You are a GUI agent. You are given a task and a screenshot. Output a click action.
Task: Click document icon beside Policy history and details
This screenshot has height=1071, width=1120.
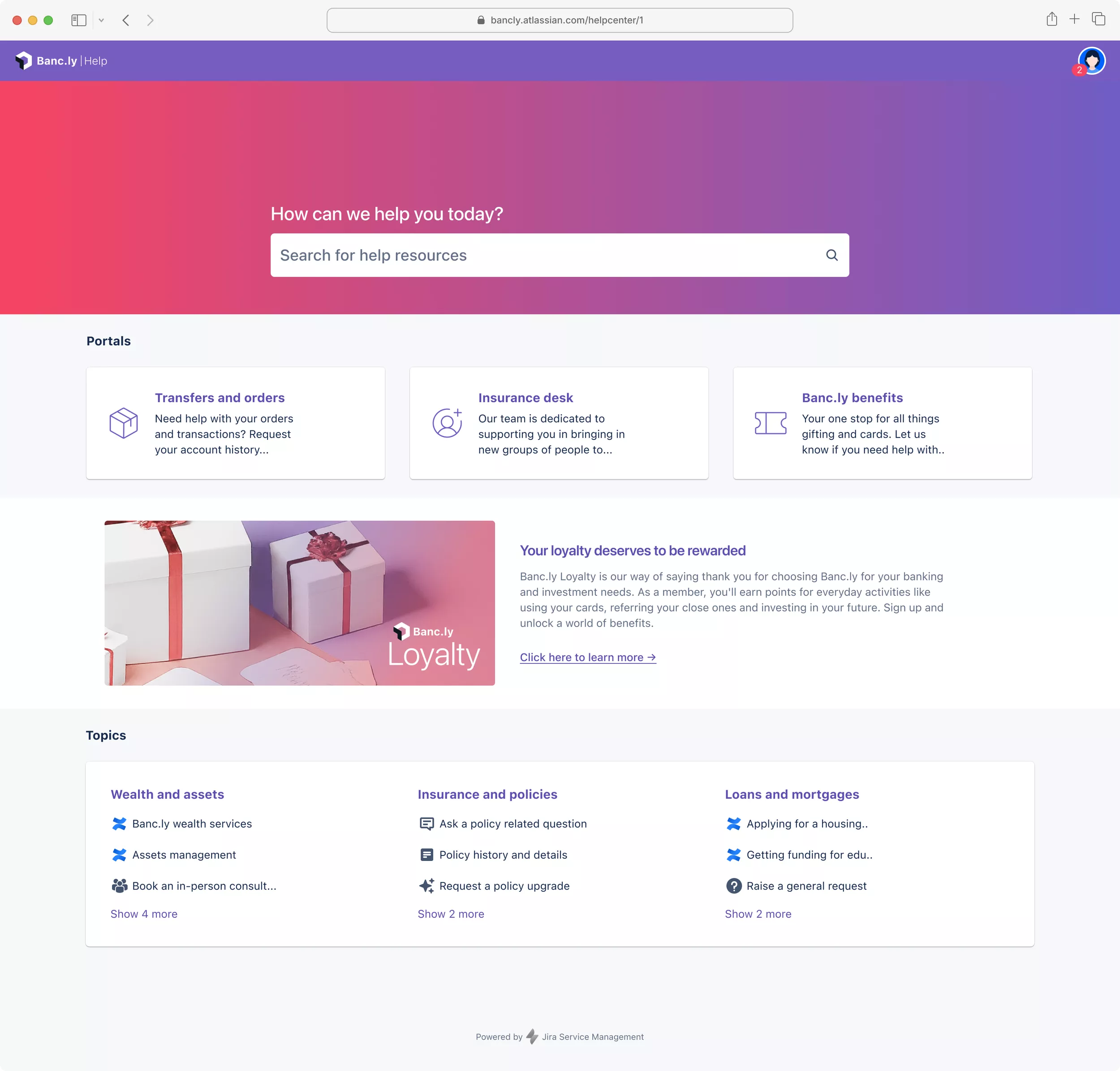(x=426, y=855)
